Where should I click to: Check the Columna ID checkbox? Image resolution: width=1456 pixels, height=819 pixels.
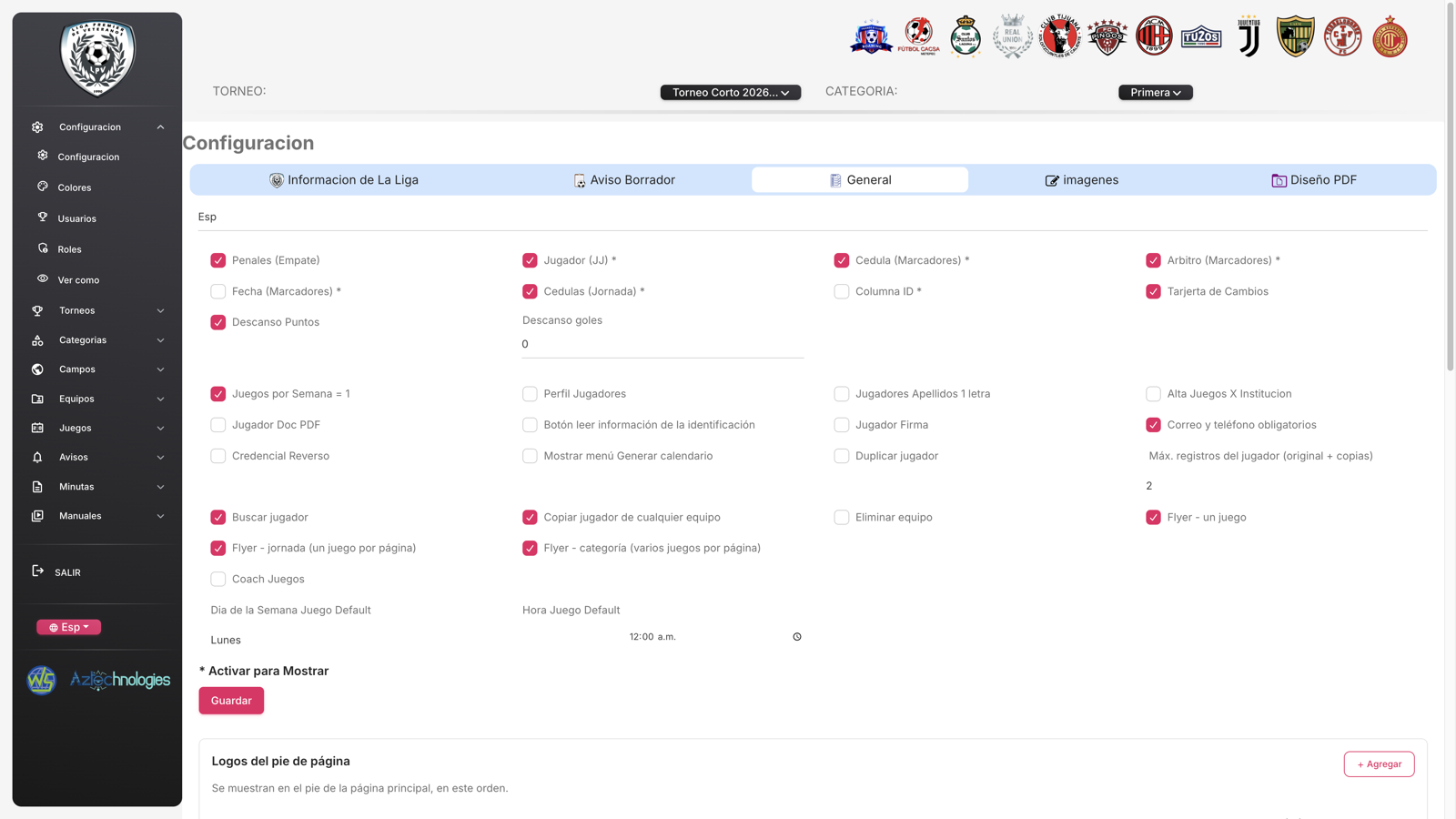tap(842, 291)
